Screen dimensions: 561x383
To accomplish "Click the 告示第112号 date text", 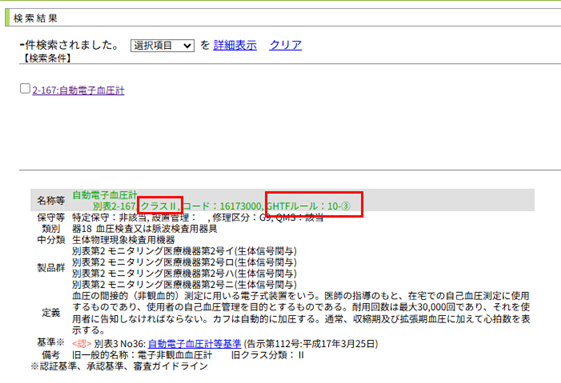I will [x=311, y=344].
